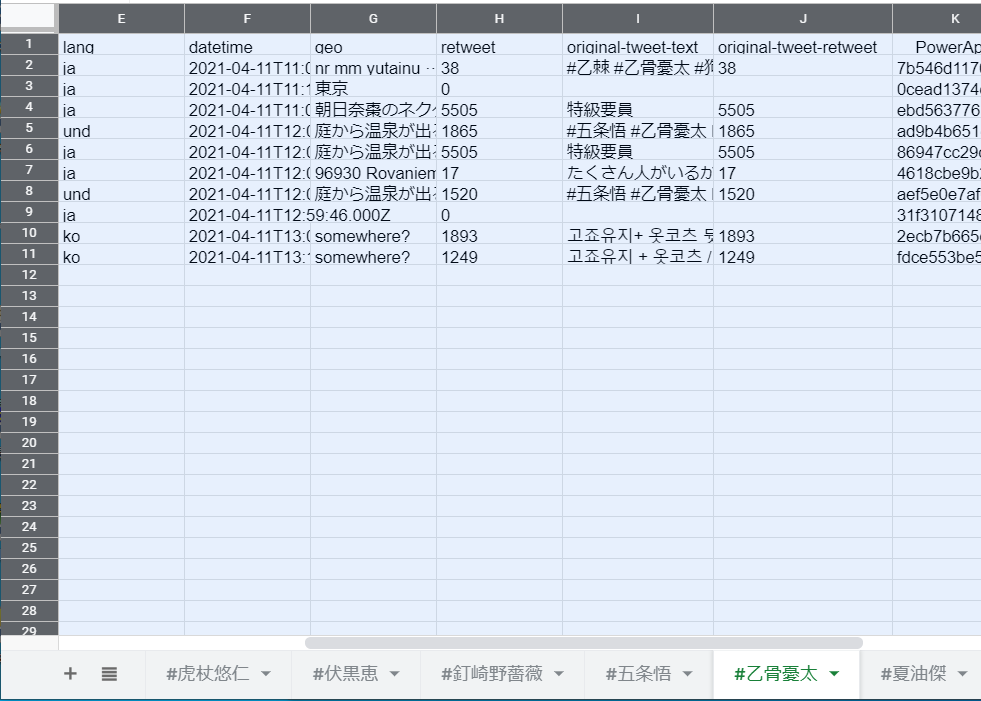Click lang cell 'ko' in row 10
This screenshot has height=701, width=981.
pos(121,233)
